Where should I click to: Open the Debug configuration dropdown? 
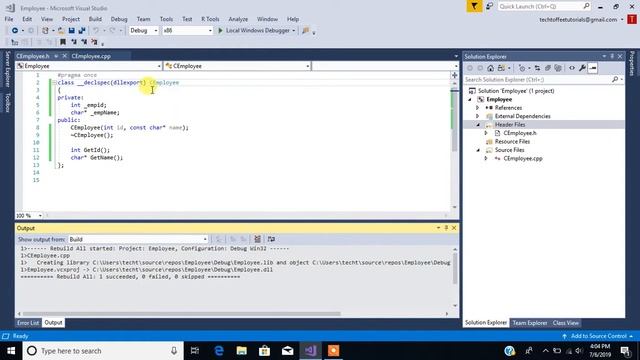point(144,31)
